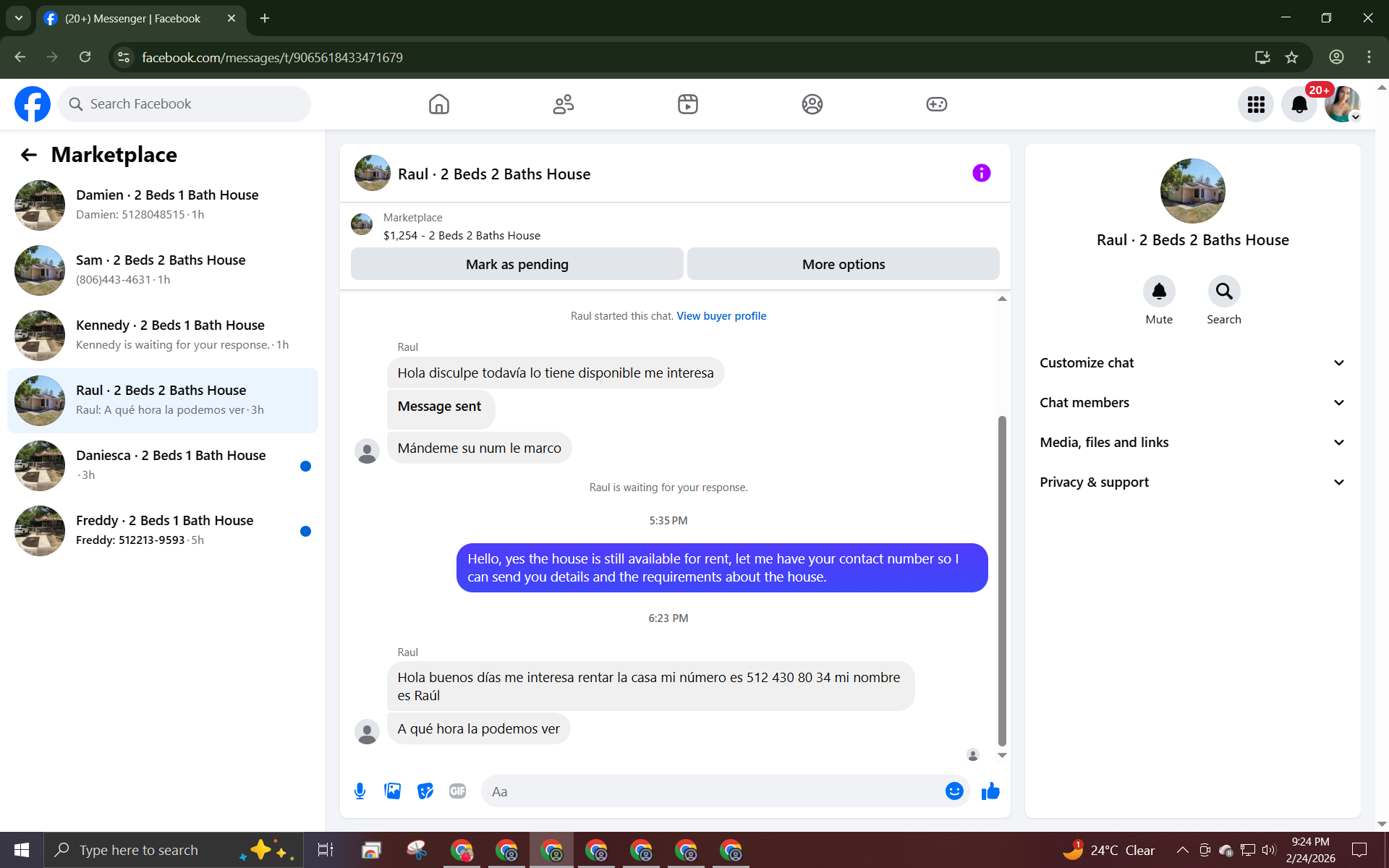The image size is (1389, 868).
Task: Open notifications bell with 20+ badge
Action: (x=1299, y=104)
